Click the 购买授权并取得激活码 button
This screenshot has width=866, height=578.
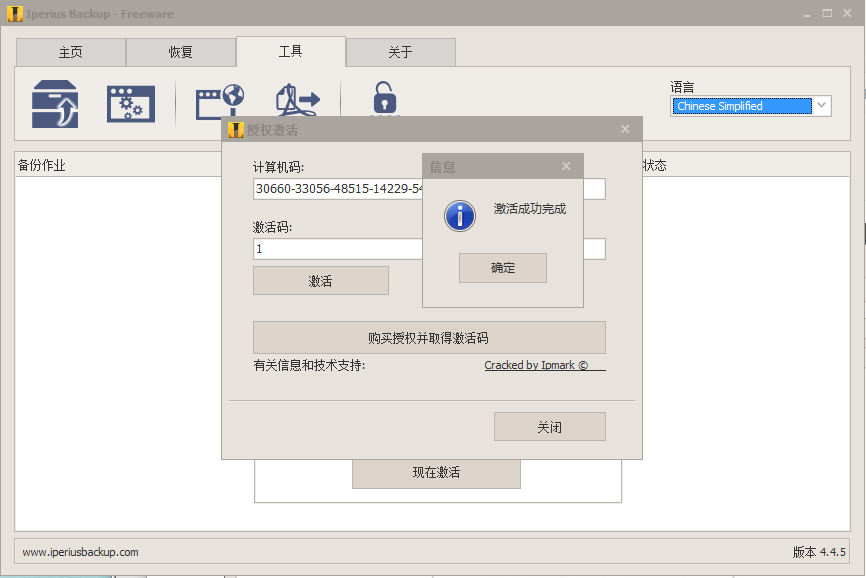(428, 338)
